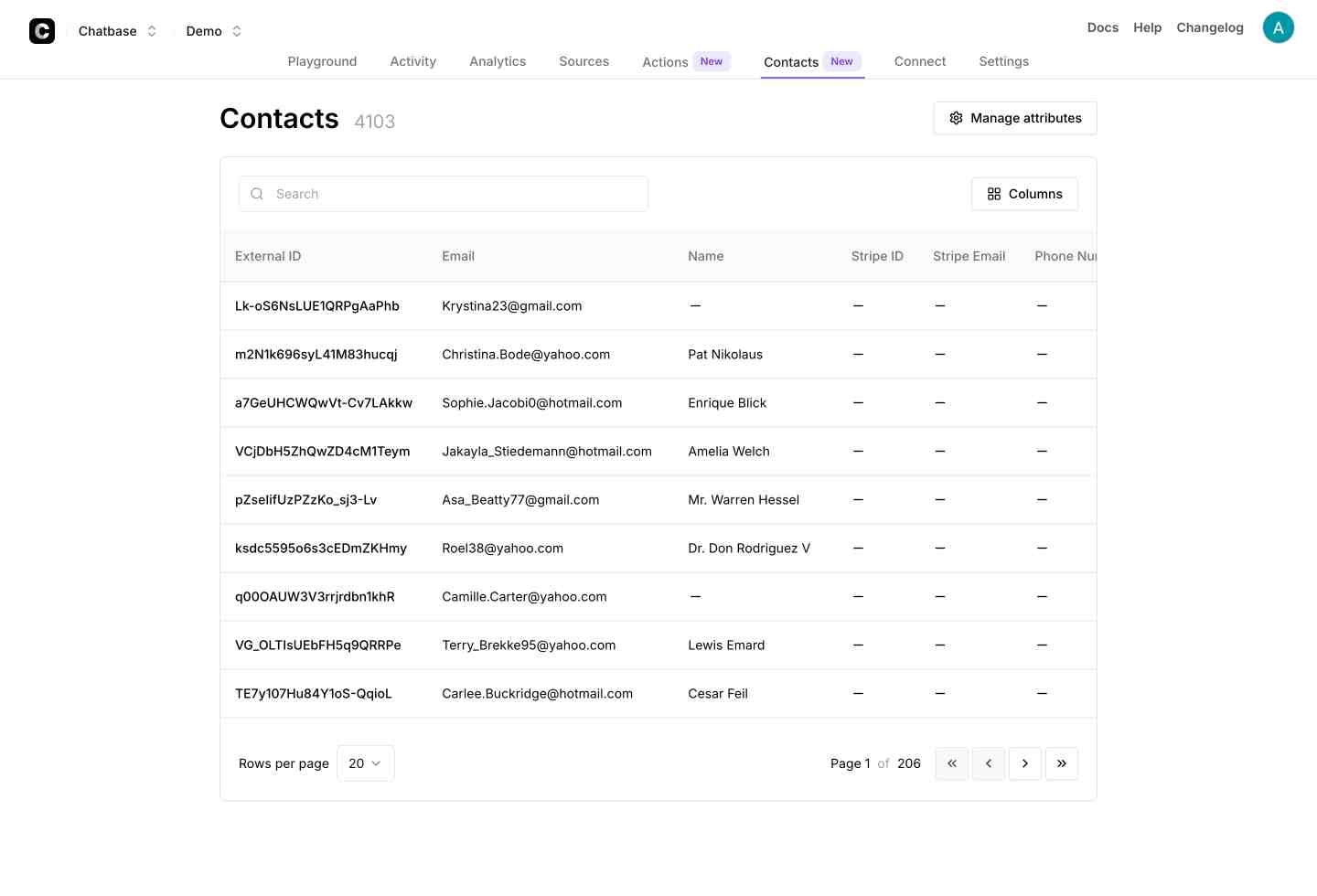Focus the contacts Search field
The height and width of the screenshot is (896, 1317).
coord(444,194)
